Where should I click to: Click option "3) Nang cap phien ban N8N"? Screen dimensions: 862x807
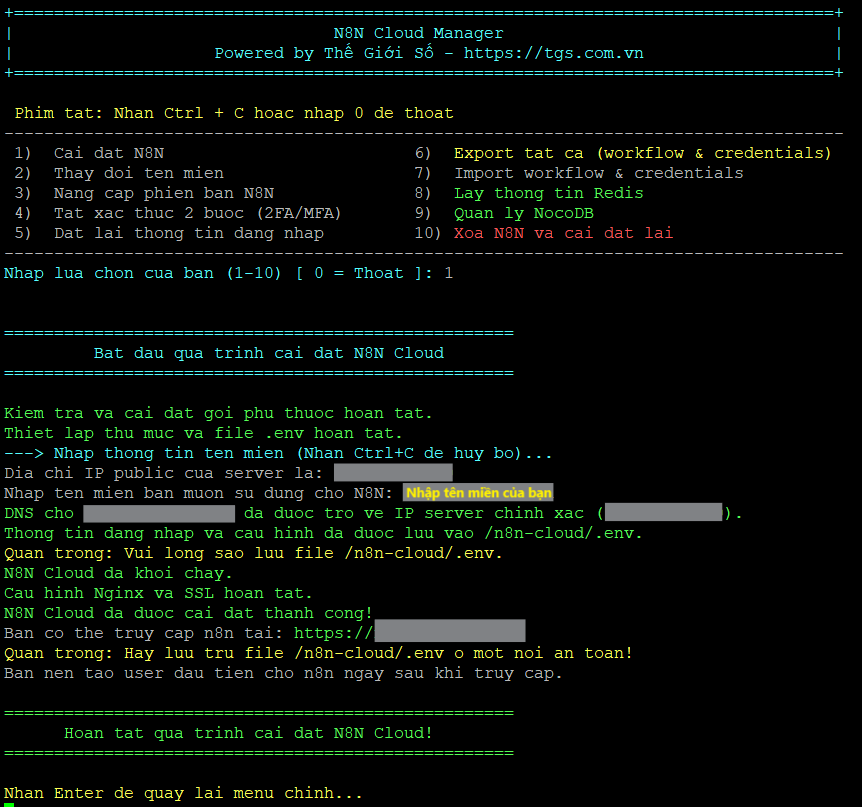click(144, 194)
